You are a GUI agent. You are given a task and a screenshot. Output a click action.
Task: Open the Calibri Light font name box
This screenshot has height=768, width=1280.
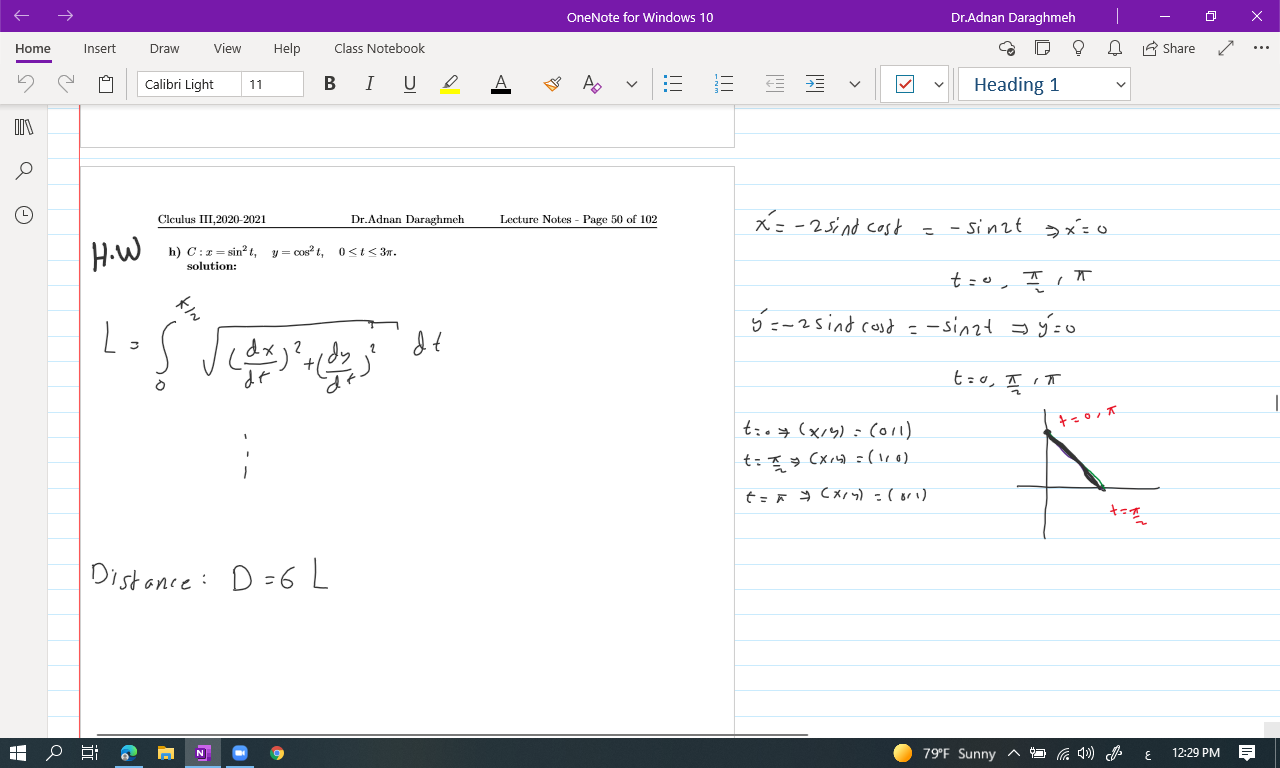[x=189, y=84]
